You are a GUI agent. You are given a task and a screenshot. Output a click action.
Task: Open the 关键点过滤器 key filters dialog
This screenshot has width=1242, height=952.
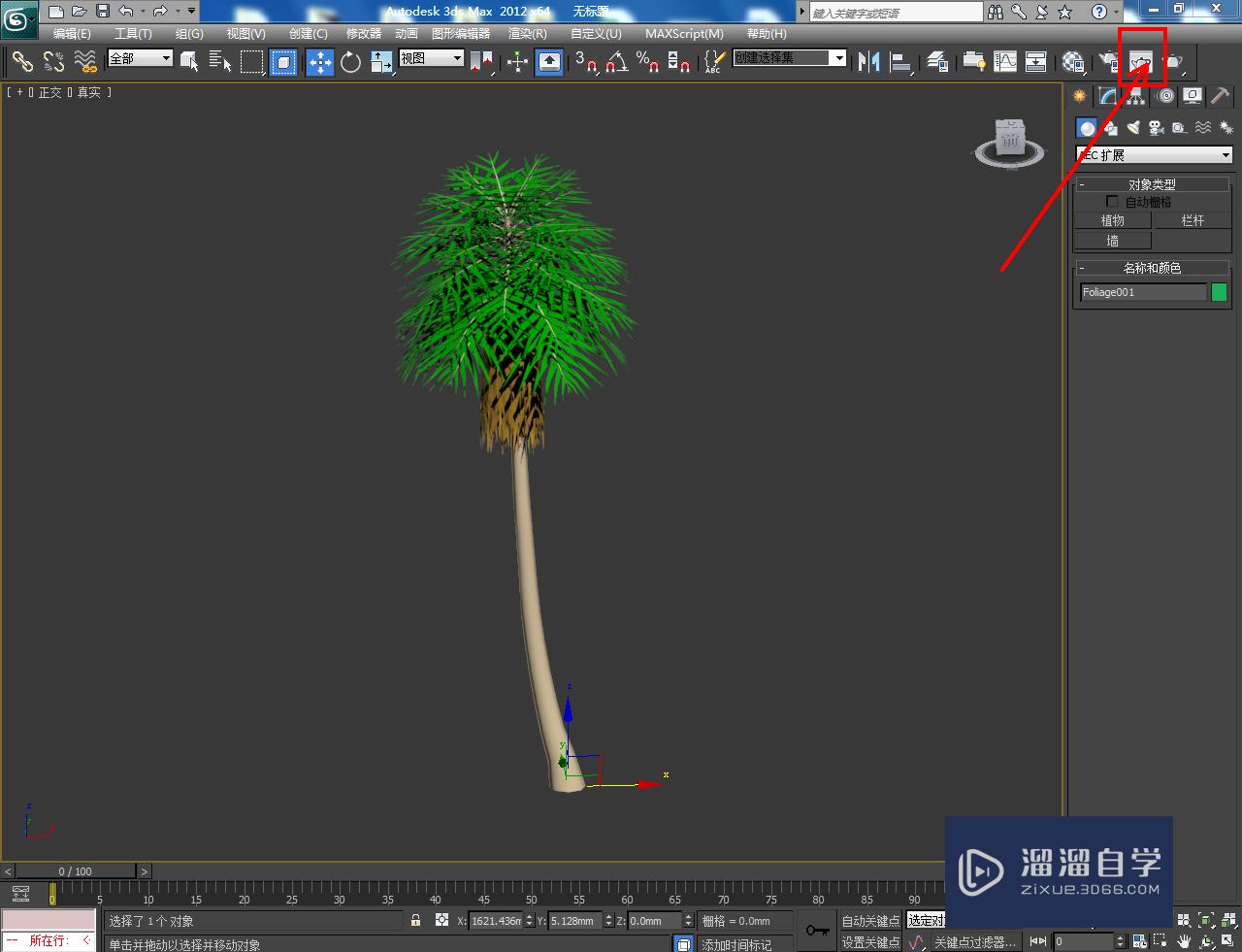(974, 942)
